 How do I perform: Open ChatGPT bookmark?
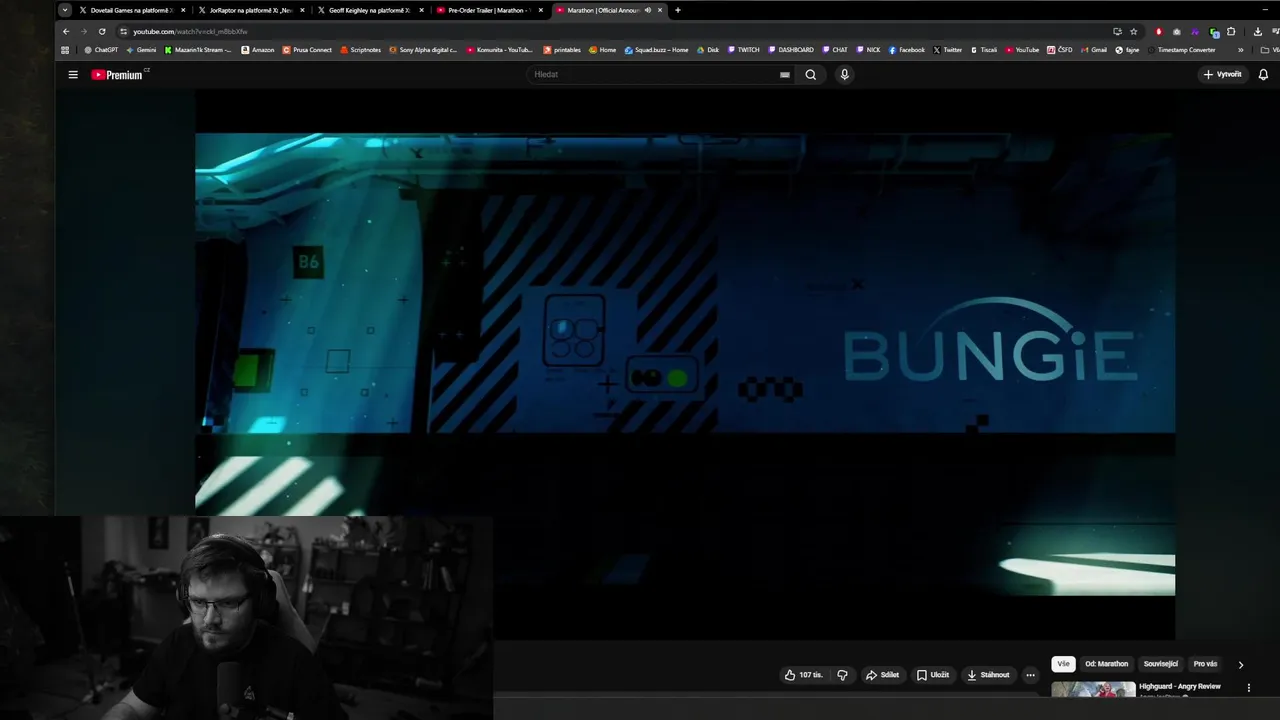101,50
